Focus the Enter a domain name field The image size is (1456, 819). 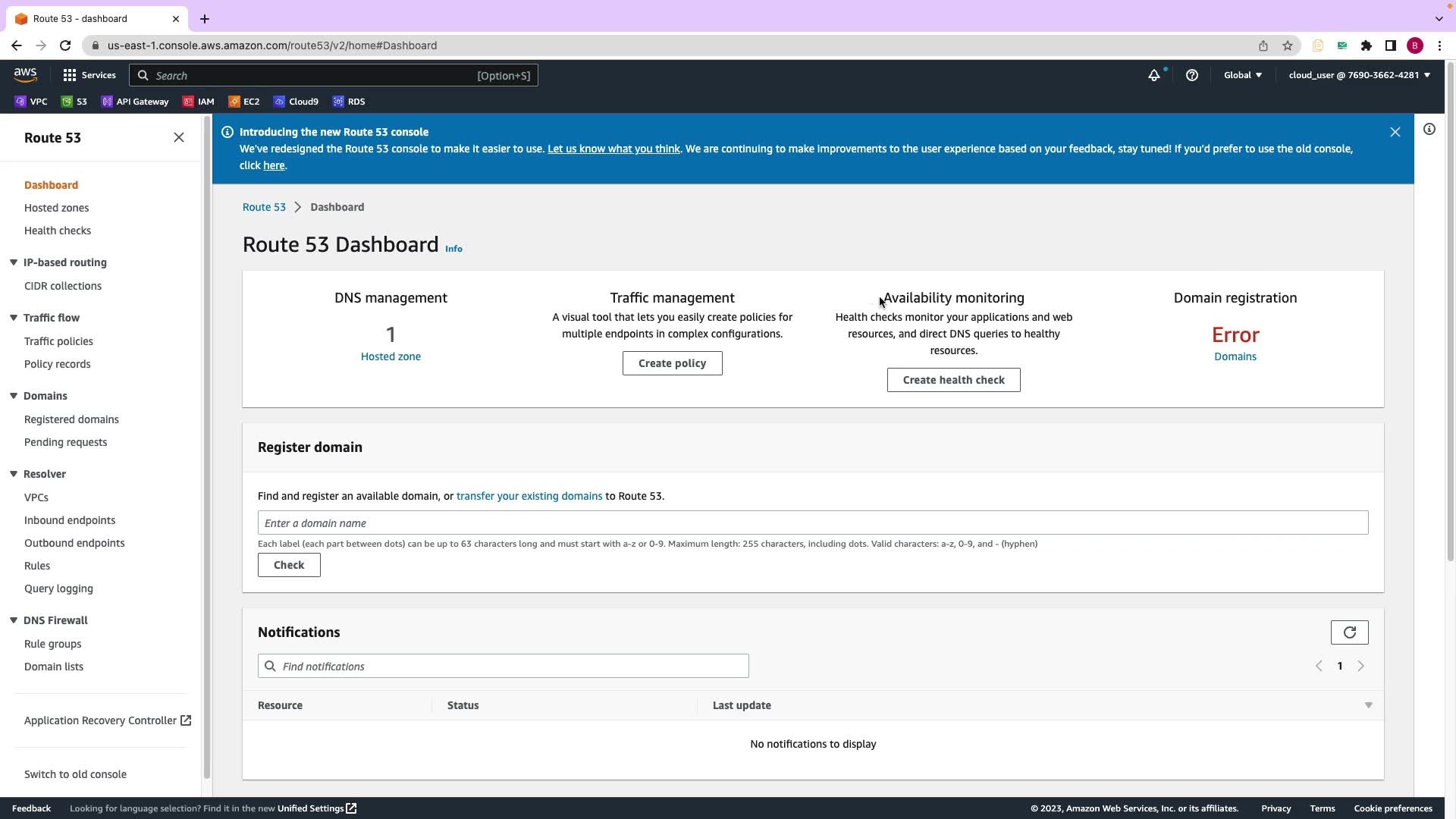point(812,523)
